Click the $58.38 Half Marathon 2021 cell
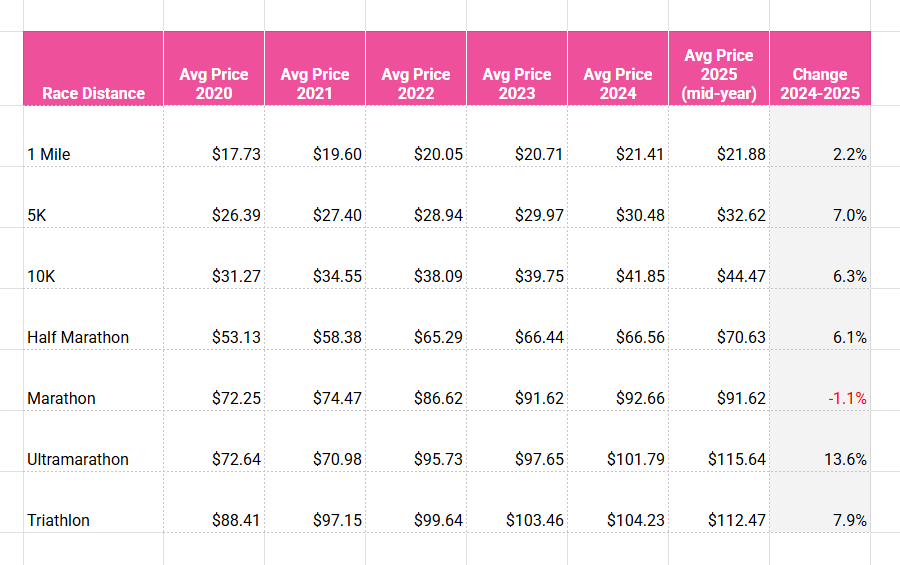The height and width of the screenshot is (565, 900). pyautogui.click(x=315, y=319)
